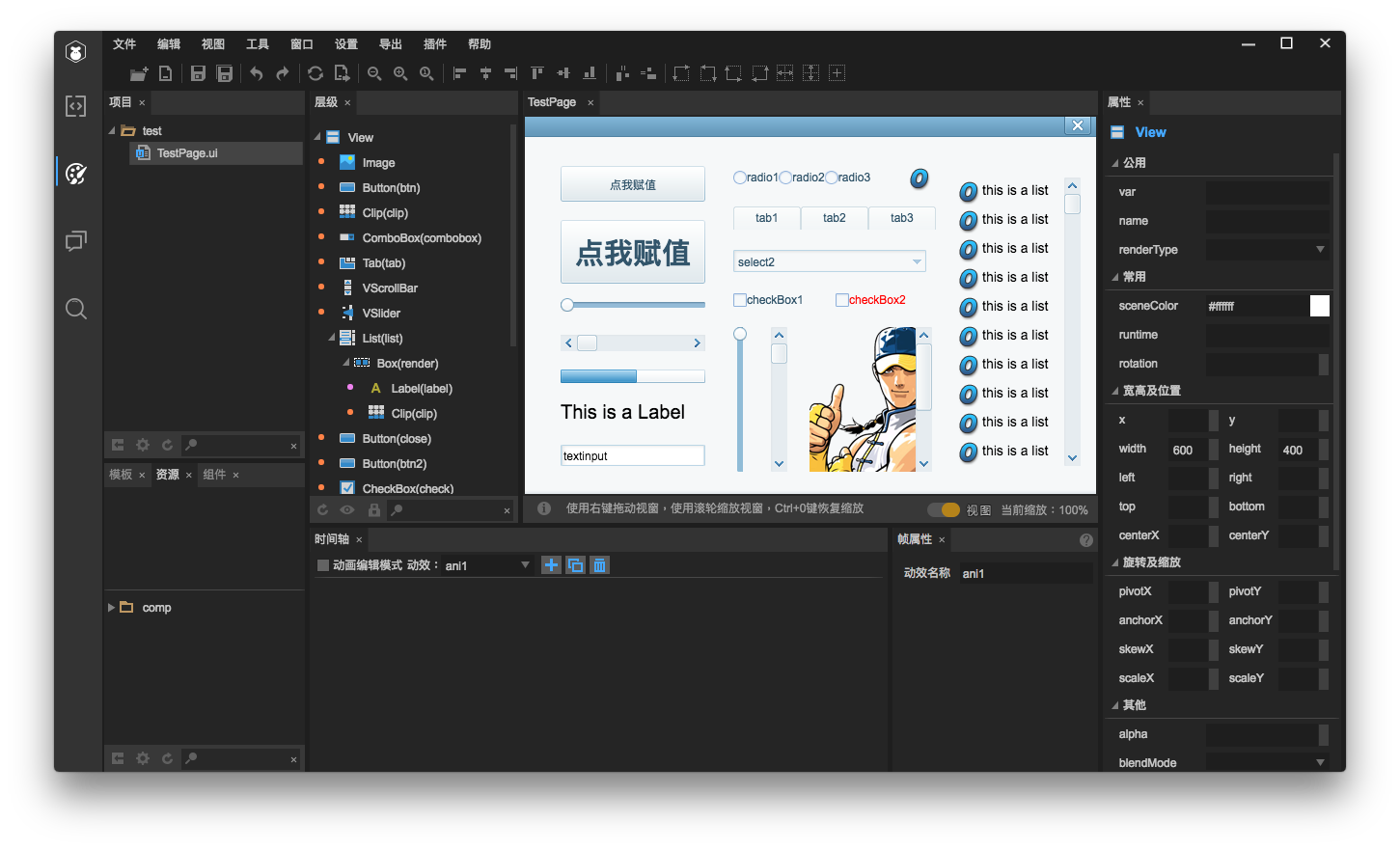Delete the animation with the trash icon
Screen dimensions: 1400x849
click(599, 565)
